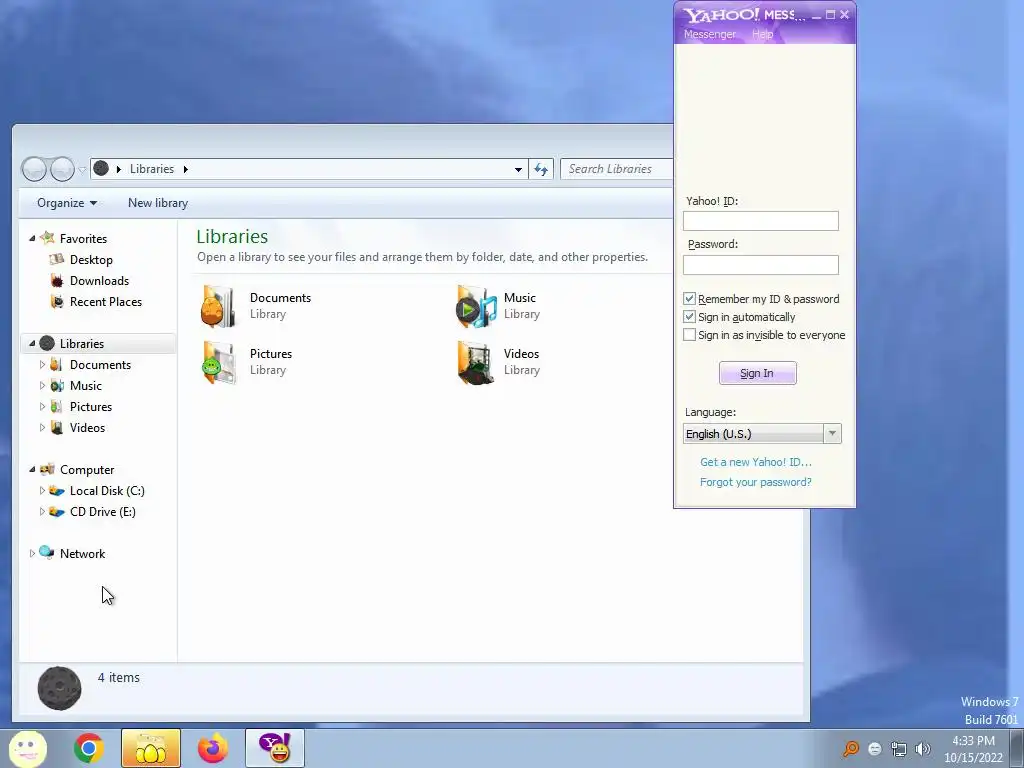The image size is (1024, 768).
Task: Open the address bar history dropdown arrow
Action: (518, 169)
